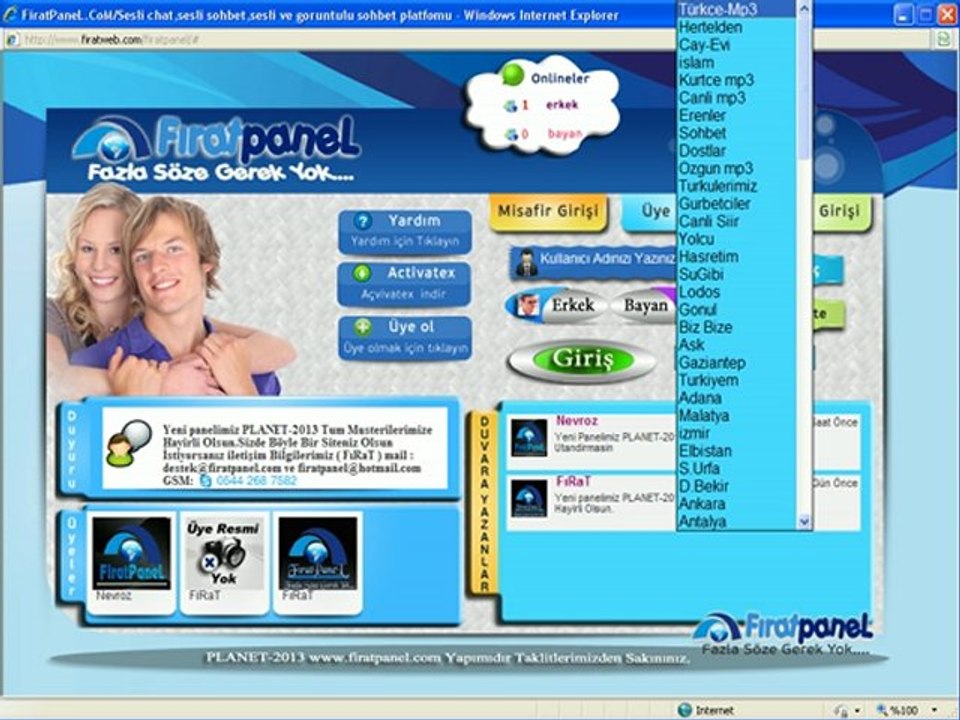Open Nevroz member thumbnail in Üyeler
The height and width of the screenshot is (720, 960).
pyautogui.click(x=131, y=553)
